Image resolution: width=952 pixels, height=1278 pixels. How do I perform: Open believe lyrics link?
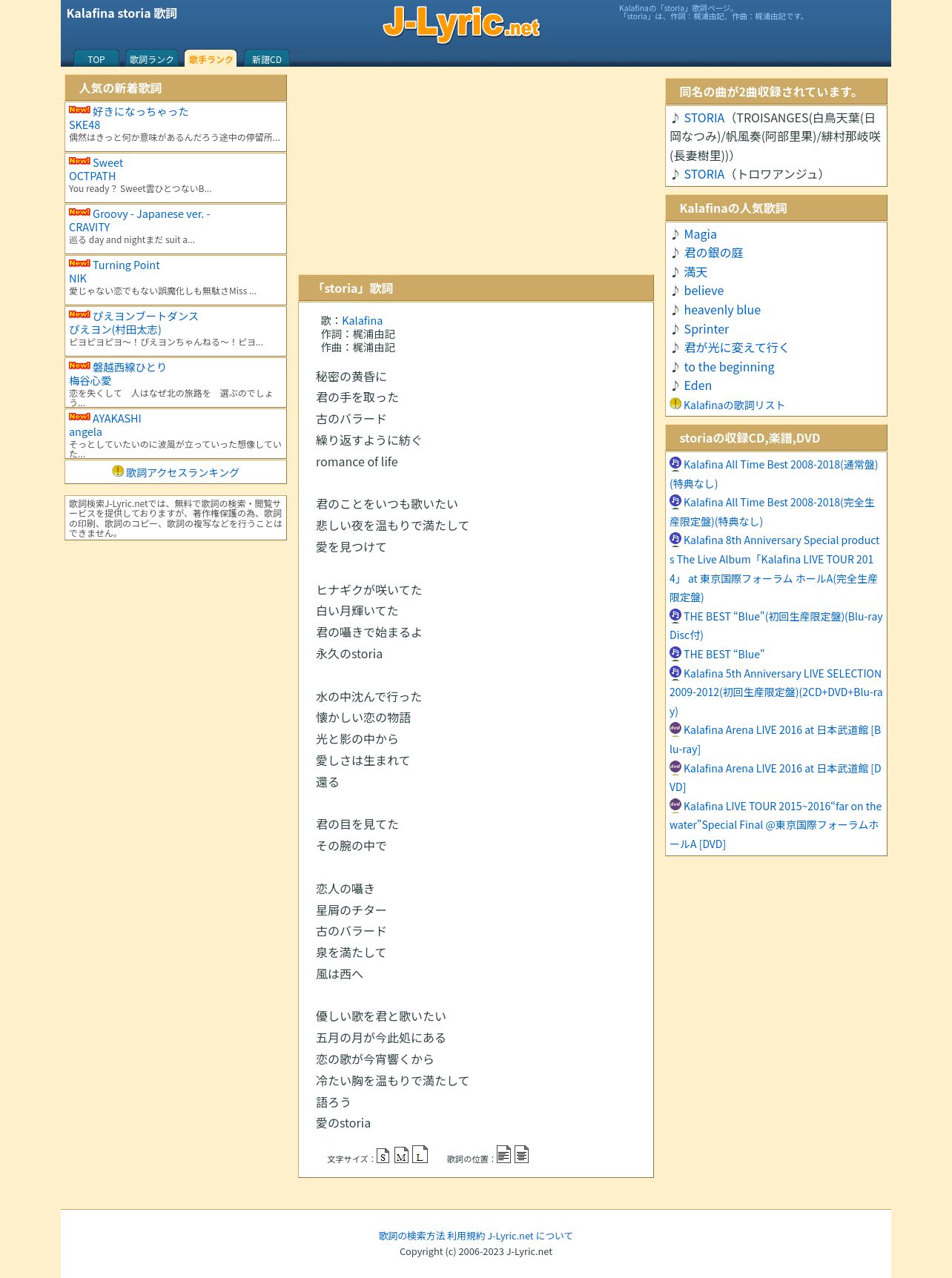point(704,291)
